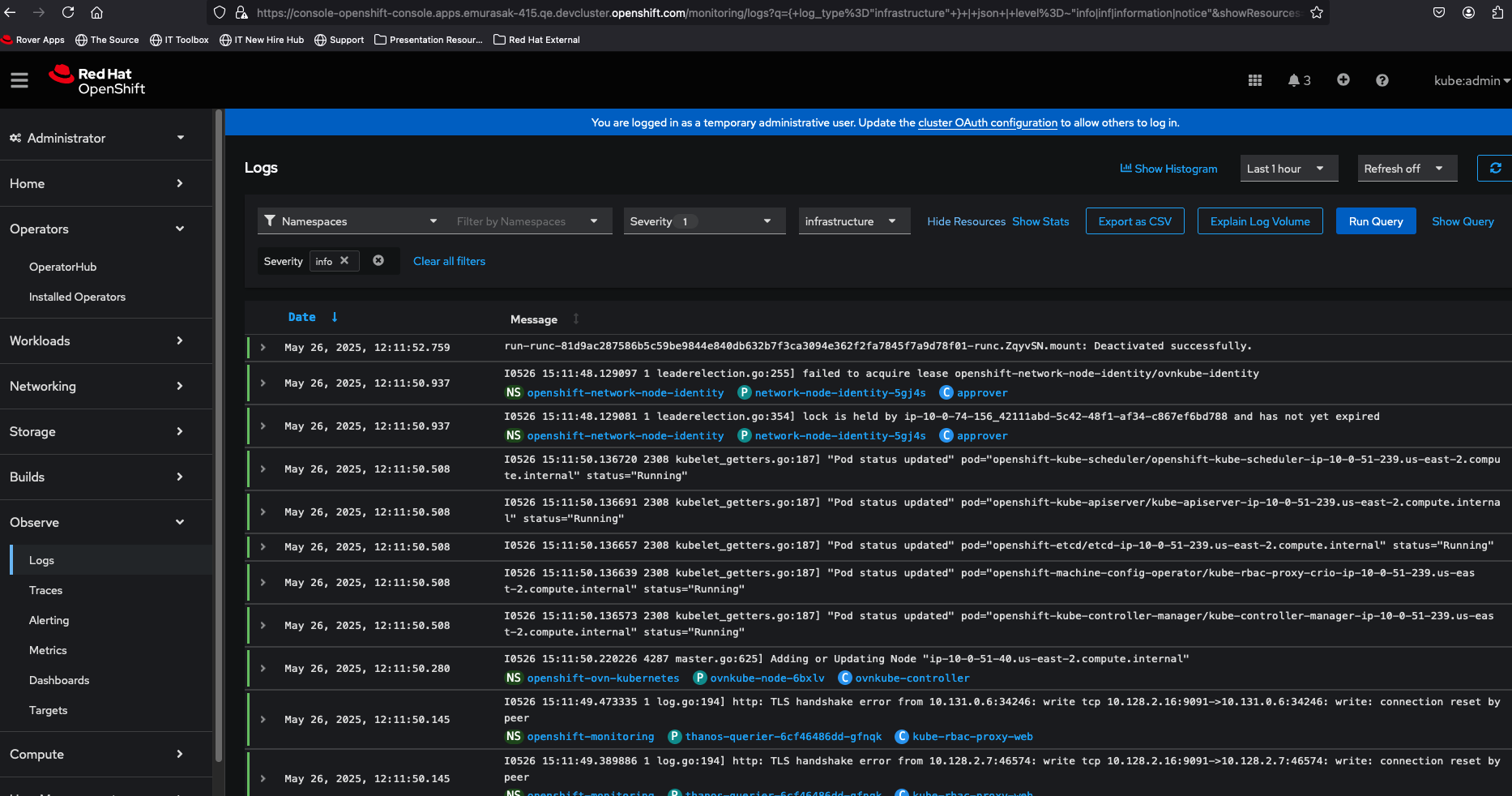The height and width of the screenshot is (796, 1512).
Task: Toggle Show Histogram
Action: point(1168,169)
